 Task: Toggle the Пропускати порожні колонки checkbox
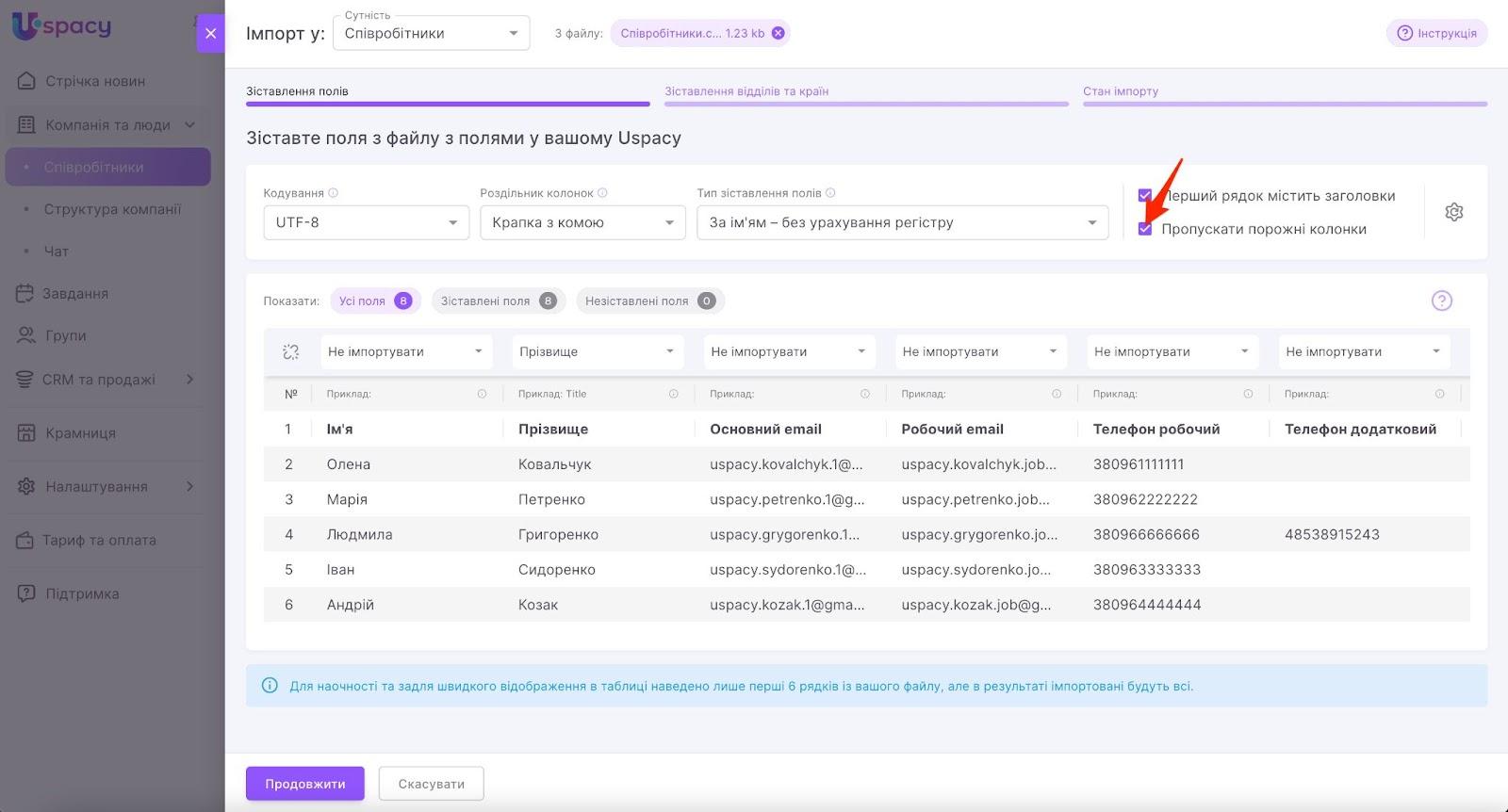click(x=1145, y=229)
